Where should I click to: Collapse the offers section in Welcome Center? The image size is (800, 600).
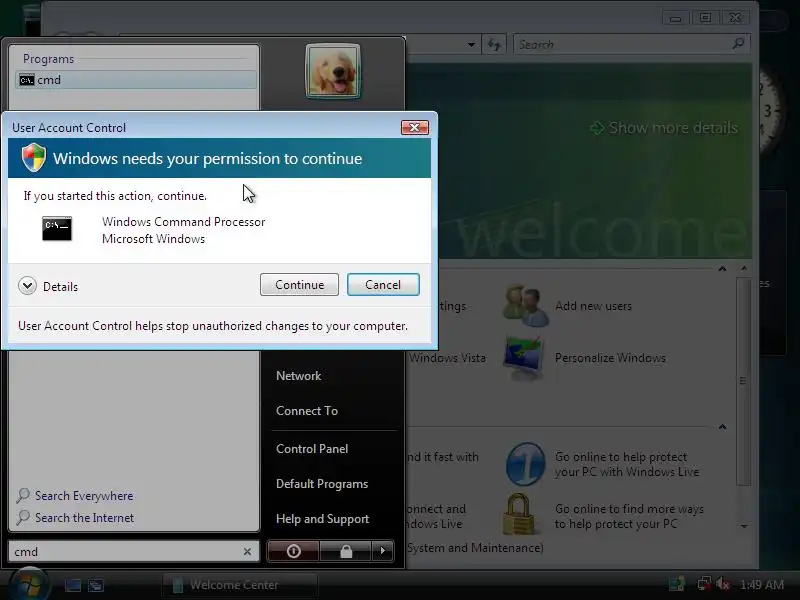click(722, 427)
